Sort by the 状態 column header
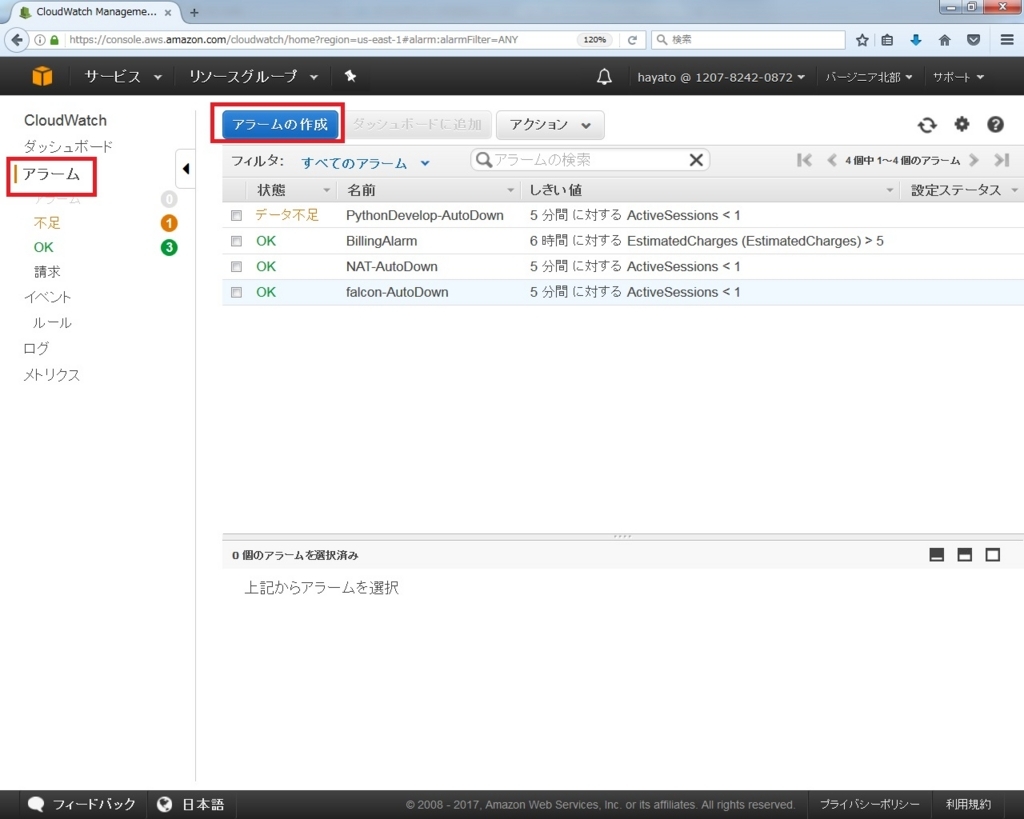 (x=292, y=190)
